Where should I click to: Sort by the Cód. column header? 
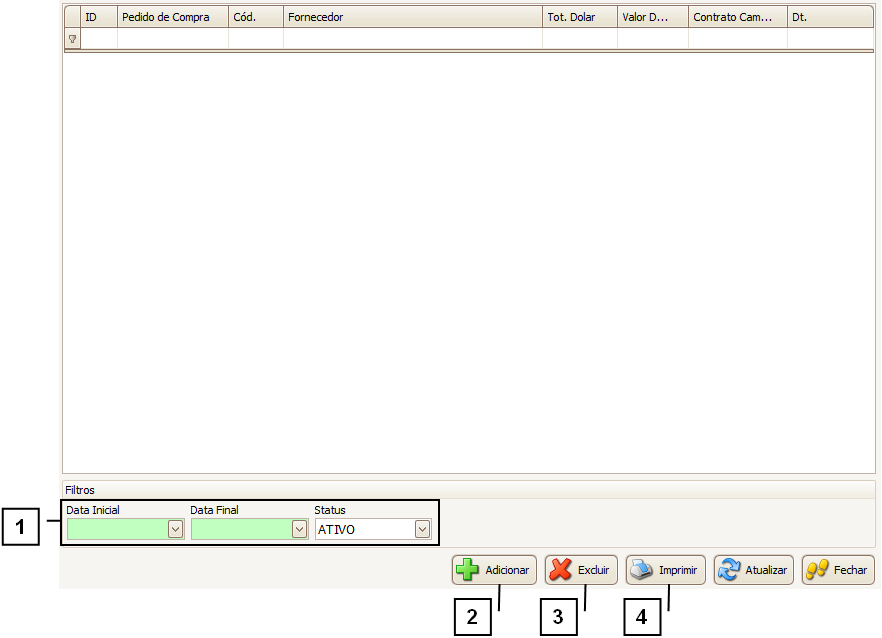tap(256, 17)
